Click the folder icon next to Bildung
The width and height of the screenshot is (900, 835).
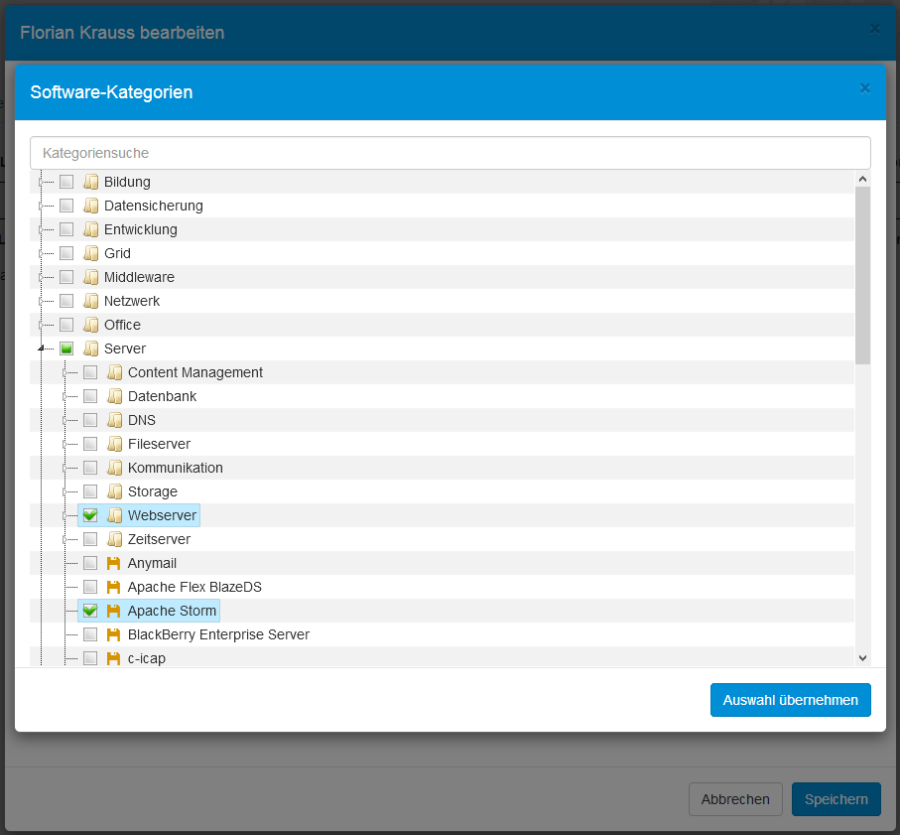point(90,181)
